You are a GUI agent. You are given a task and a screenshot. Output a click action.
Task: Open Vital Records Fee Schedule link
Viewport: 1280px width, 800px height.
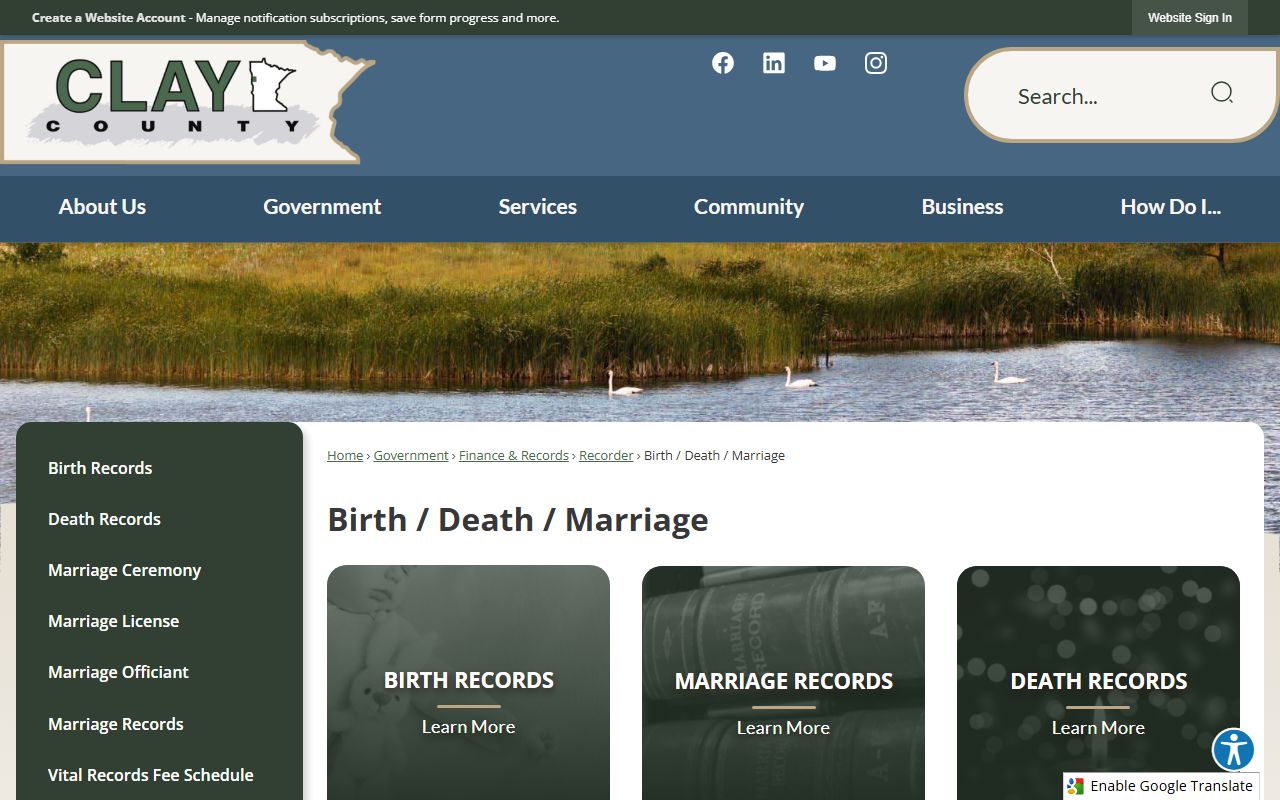click(x=151, y=775)
